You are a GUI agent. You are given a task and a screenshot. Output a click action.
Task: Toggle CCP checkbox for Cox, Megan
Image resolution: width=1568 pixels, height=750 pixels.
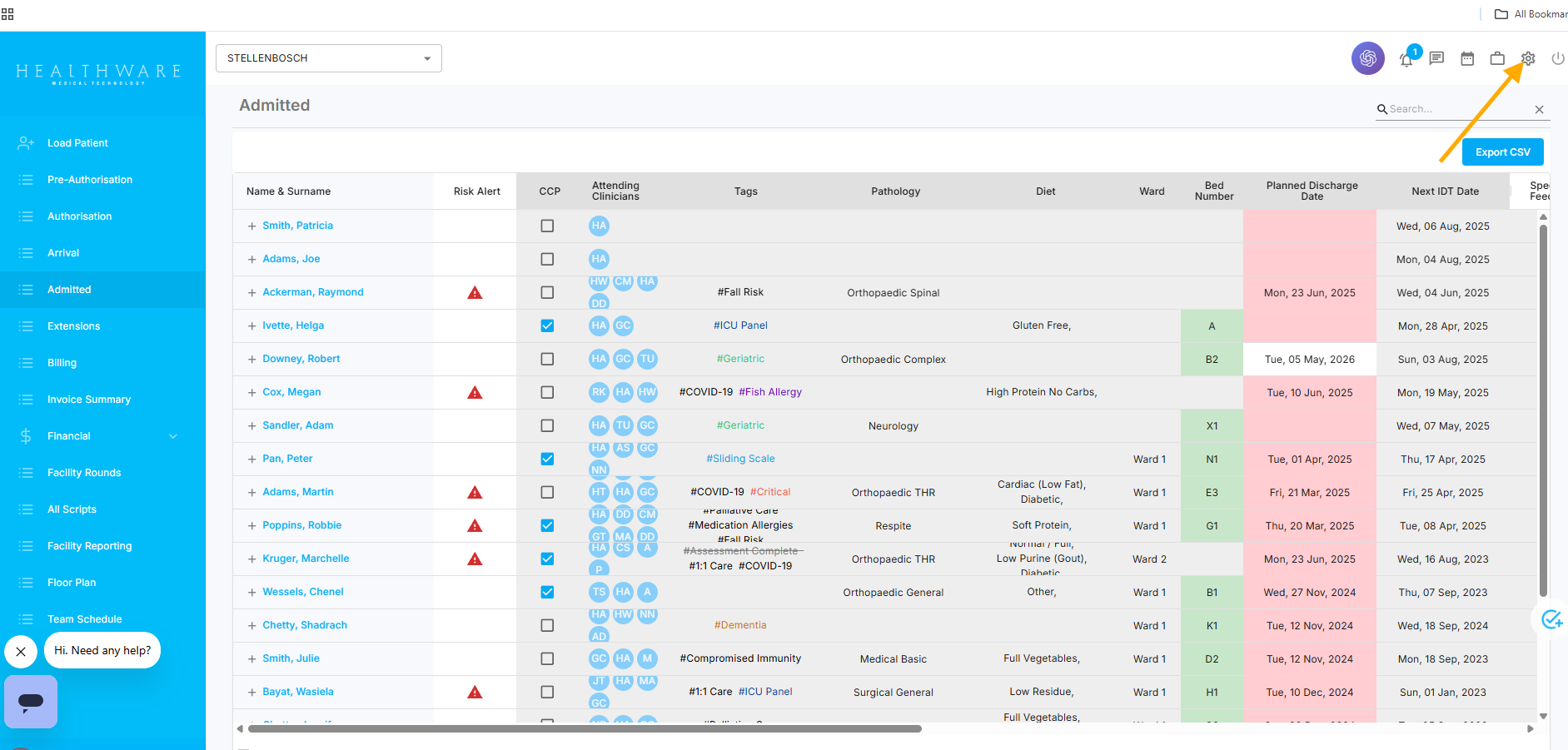tap(547, 392)
